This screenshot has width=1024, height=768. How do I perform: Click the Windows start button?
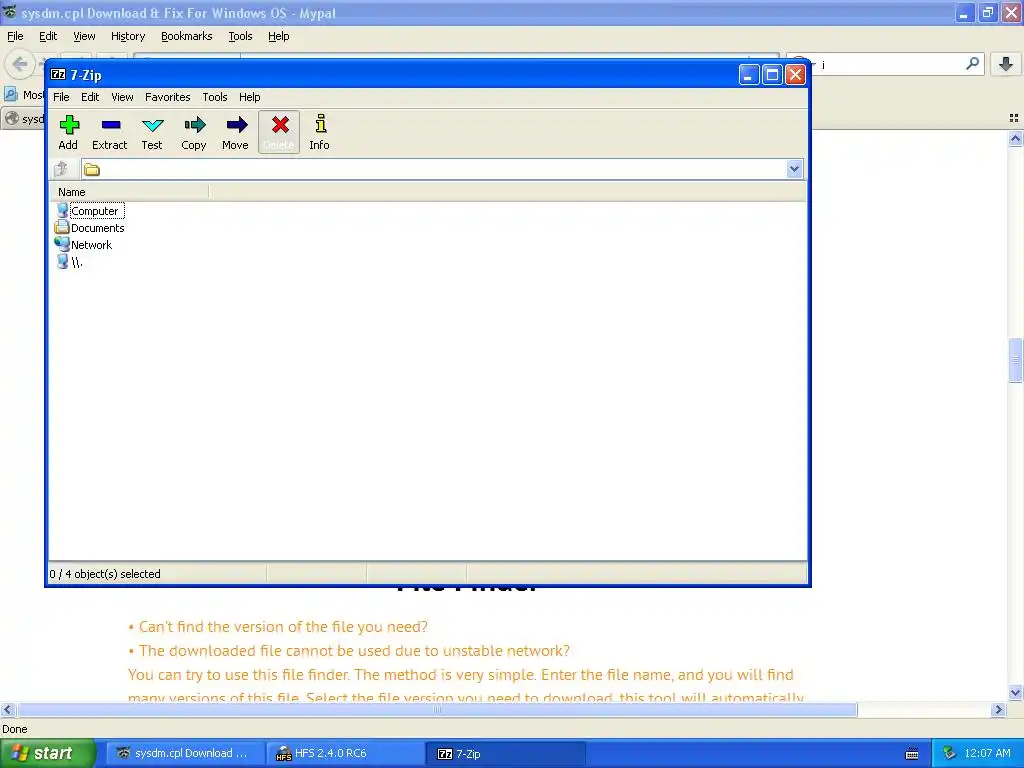coord(47,753)
